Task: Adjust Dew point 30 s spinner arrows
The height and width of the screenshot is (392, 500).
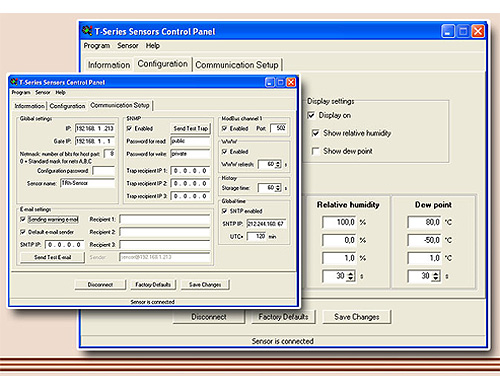Action: (x=436, y=276)
